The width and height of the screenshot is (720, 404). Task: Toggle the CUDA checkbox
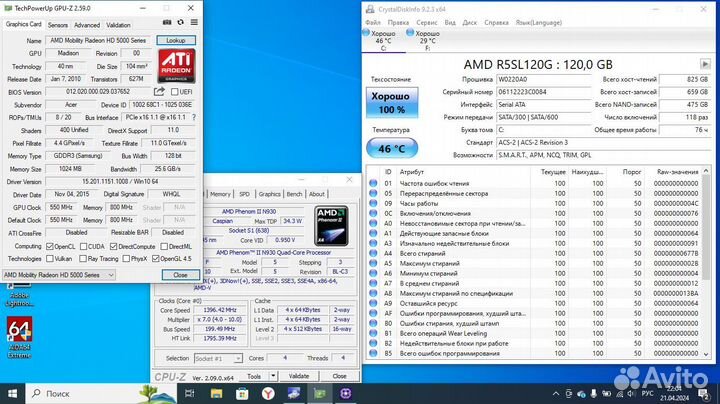click(x=83, y=247)
